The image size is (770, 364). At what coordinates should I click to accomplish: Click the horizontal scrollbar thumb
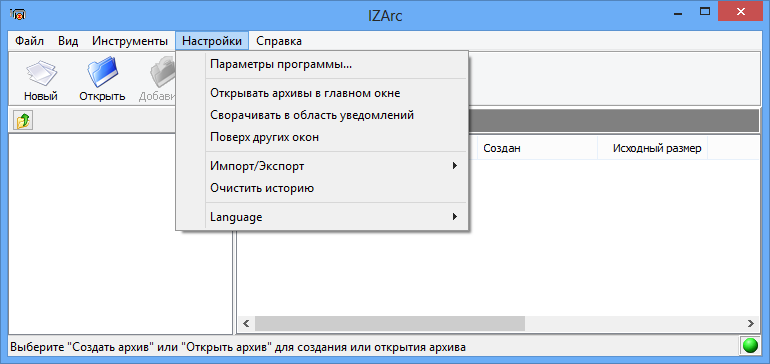390,323
